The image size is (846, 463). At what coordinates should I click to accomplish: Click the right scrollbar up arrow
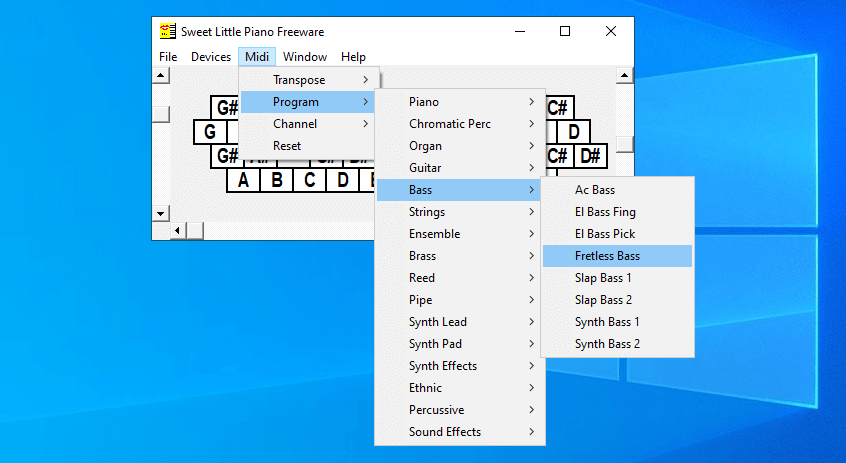[625, 75]
